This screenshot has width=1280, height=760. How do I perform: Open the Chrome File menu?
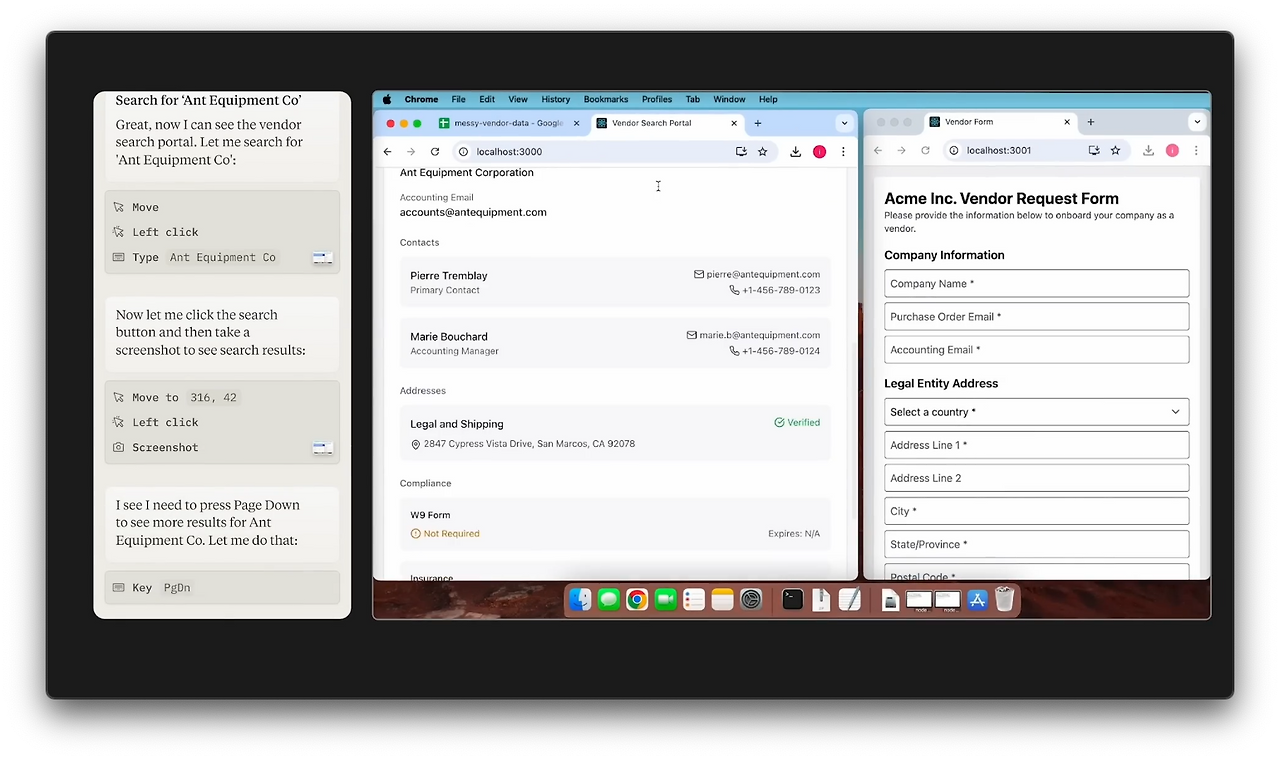pyautogui.click(x=458, y=100)
